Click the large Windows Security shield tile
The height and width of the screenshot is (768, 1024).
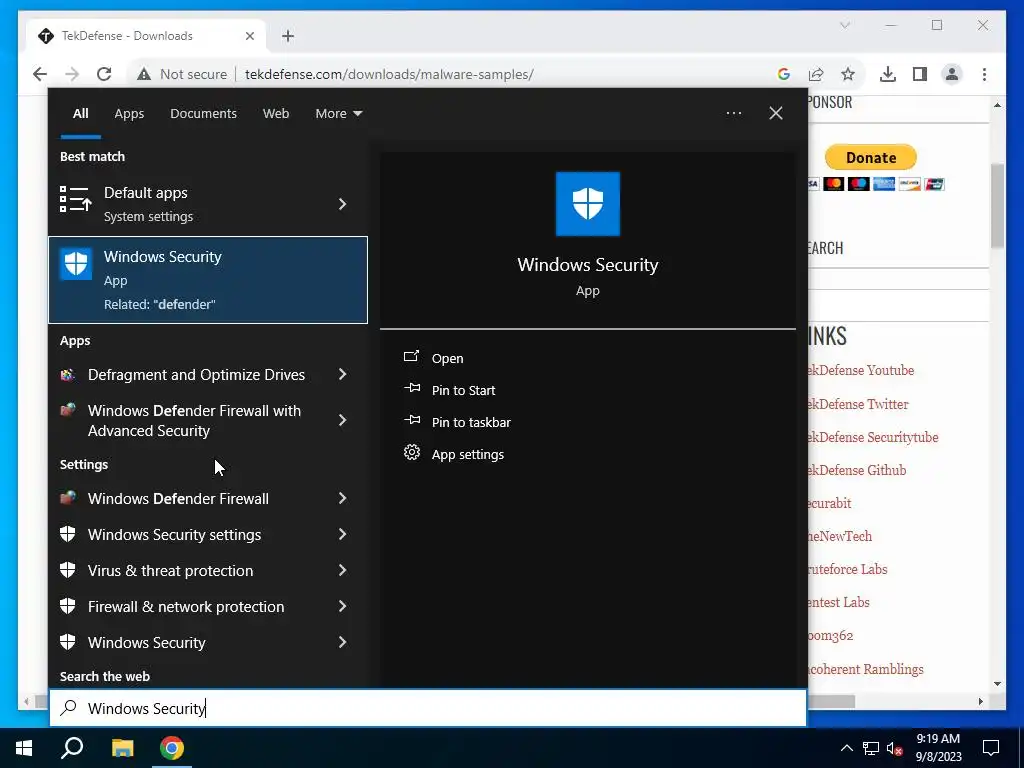pyautogui.click(x=588, y=204)
